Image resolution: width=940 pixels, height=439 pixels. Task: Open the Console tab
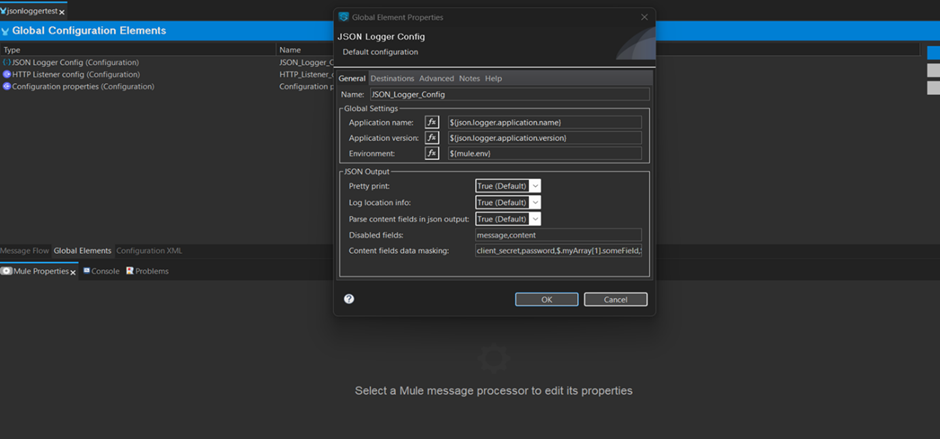(x=105, y=271)
